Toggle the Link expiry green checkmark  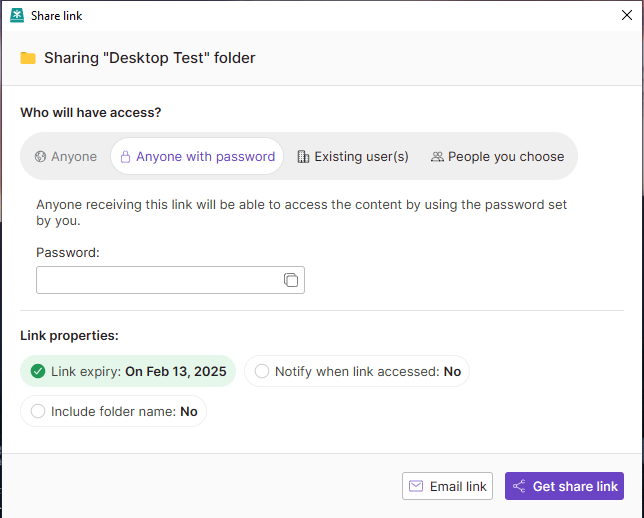[x=38, y=372]
